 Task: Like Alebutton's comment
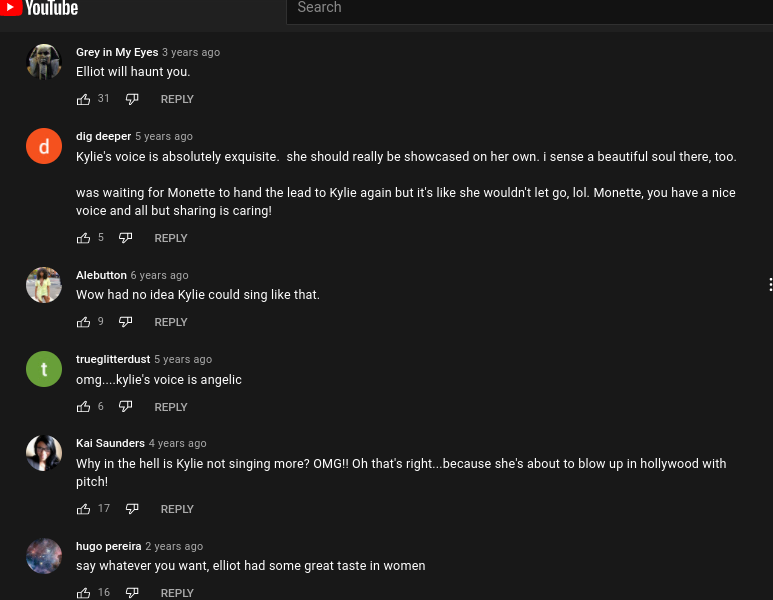tap(83, 322)
